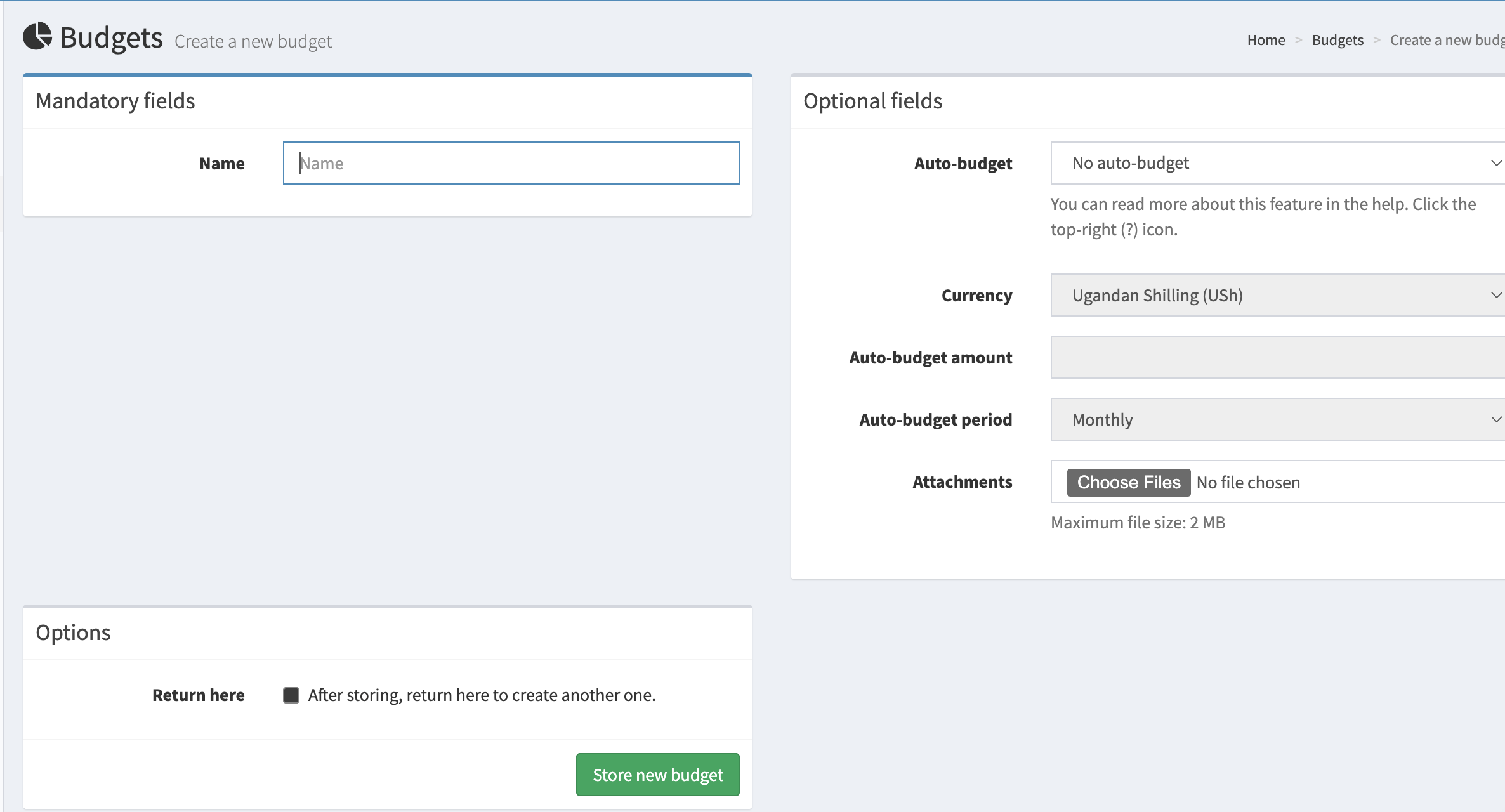Click the Auto-budget dropdown arrow icon
The image size is (1505, 812).
click(1496, 163)
